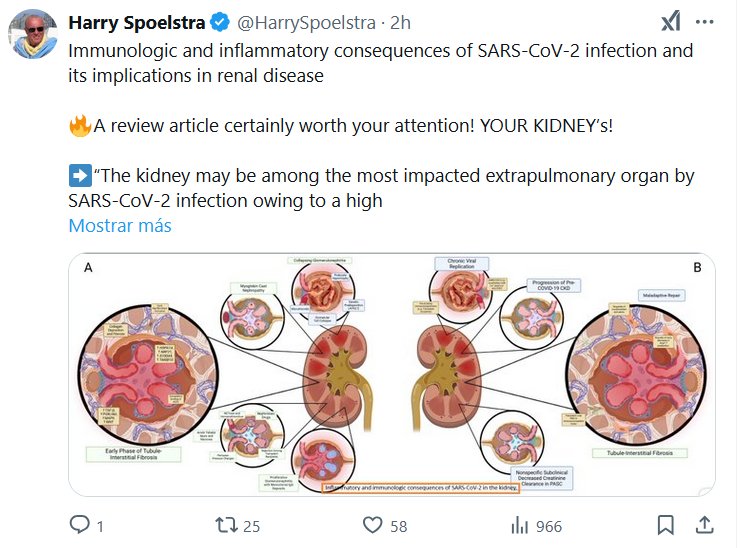The width and height of the screenshot is (740, 548).
Task: Click the reply speech bubble icon
Action: 79,525
